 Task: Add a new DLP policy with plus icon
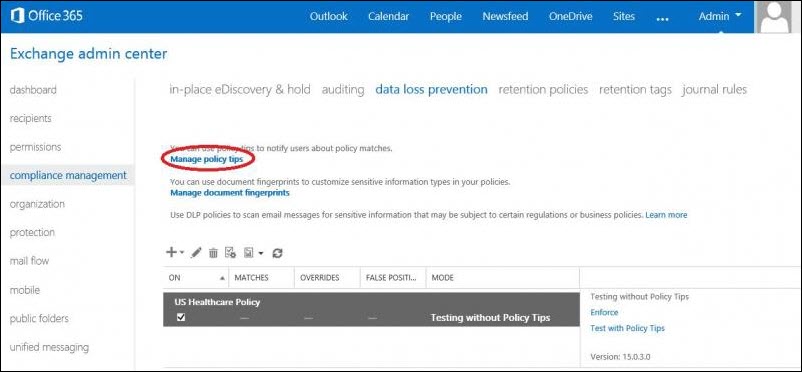(172, 252)
